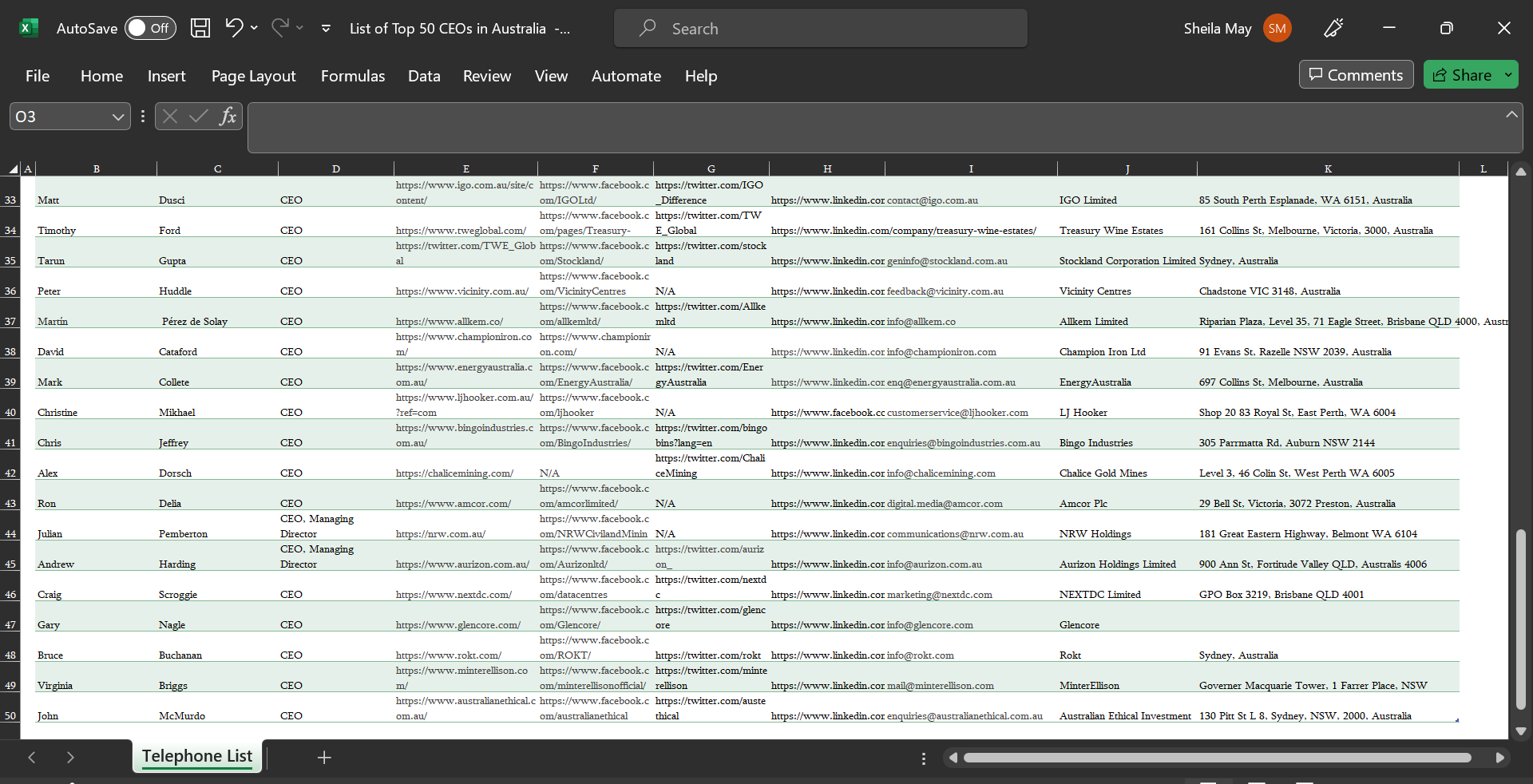
Task: Select row 44 header
Action: [x=10, y=527]
